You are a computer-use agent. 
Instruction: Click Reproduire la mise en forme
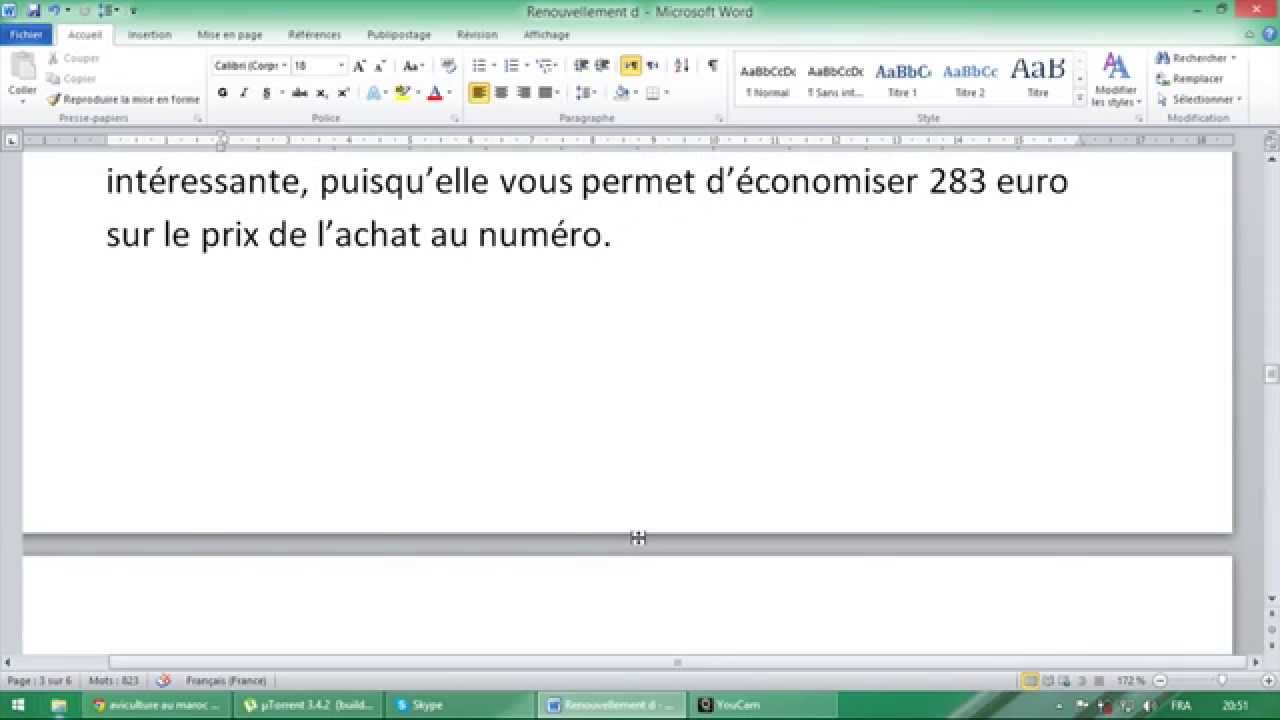point(123,99)
